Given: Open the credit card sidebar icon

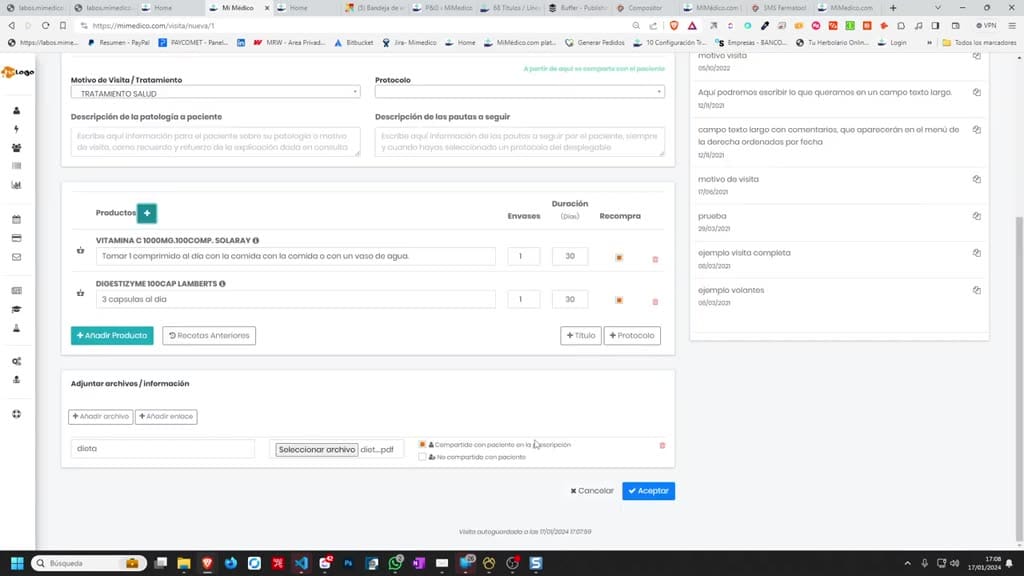Looking at the screenshot, I should [16, 238].
